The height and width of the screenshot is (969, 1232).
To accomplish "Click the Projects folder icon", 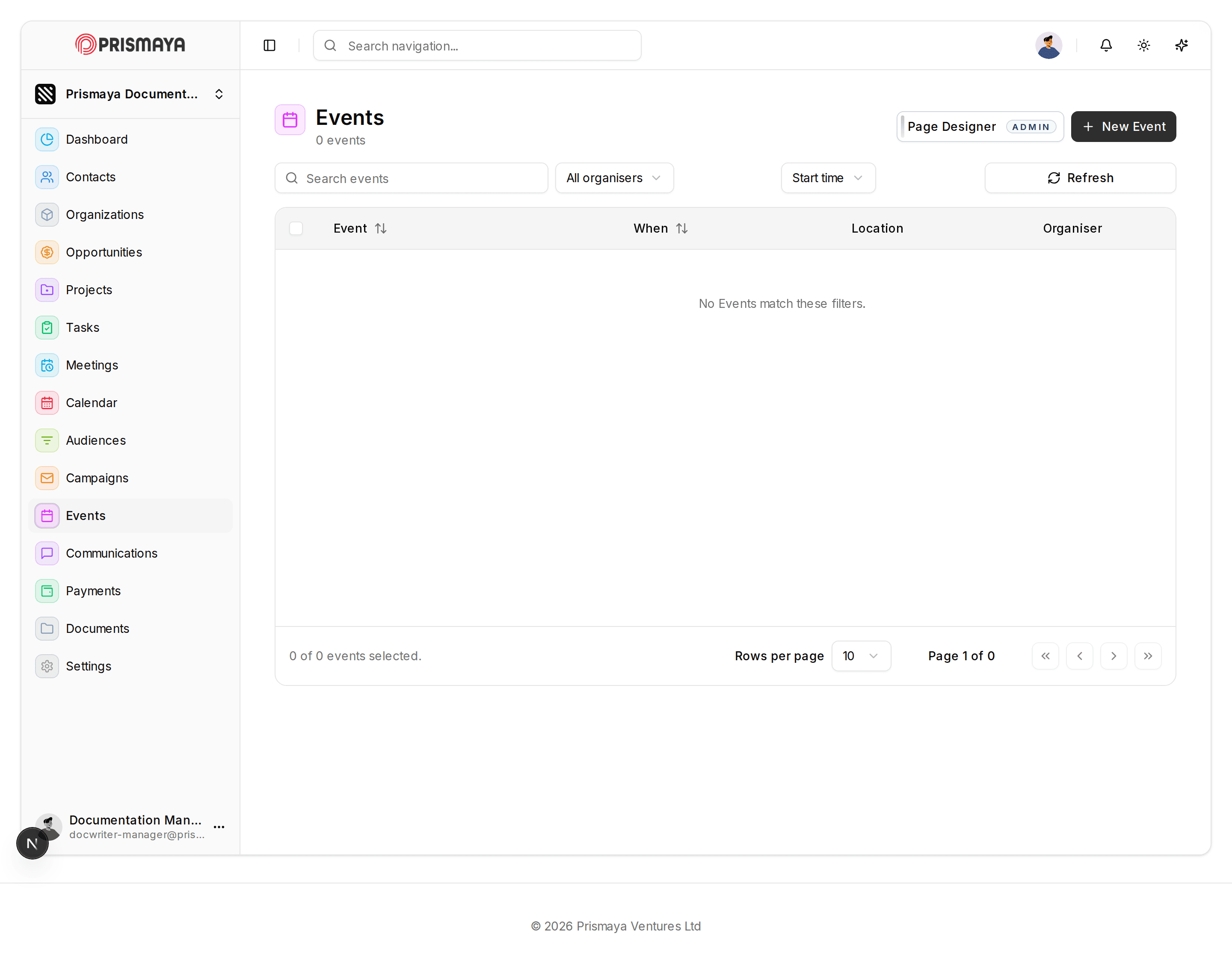I will click(47, 290).
